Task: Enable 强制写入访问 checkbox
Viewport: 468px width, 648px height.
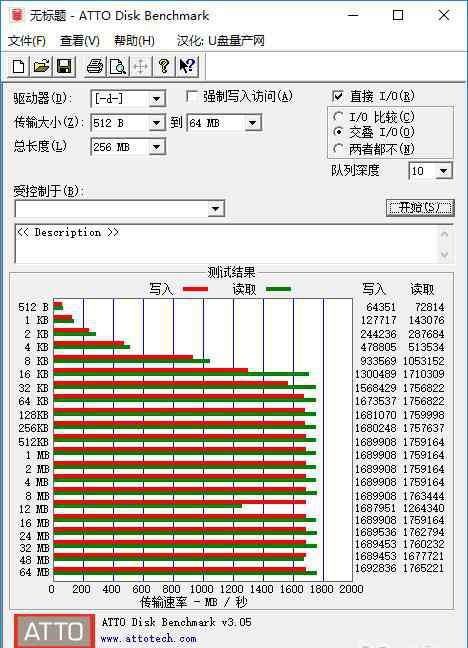Action: [191, 97]
